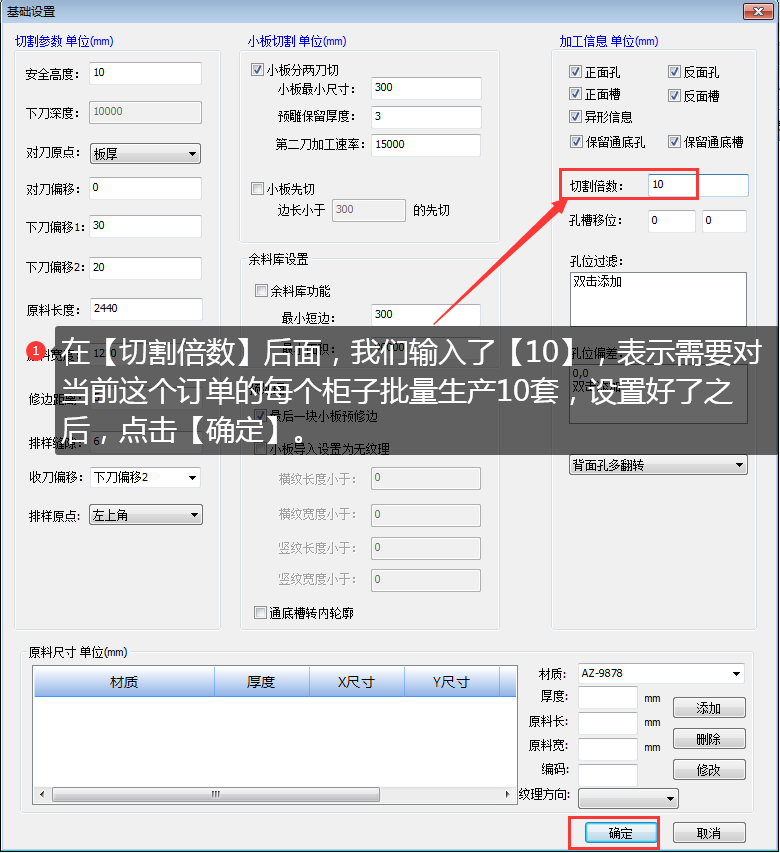Toggle 正面槽 checkbox
The height and width of the screenshot is (853, 780).
(x=575, y=94)
